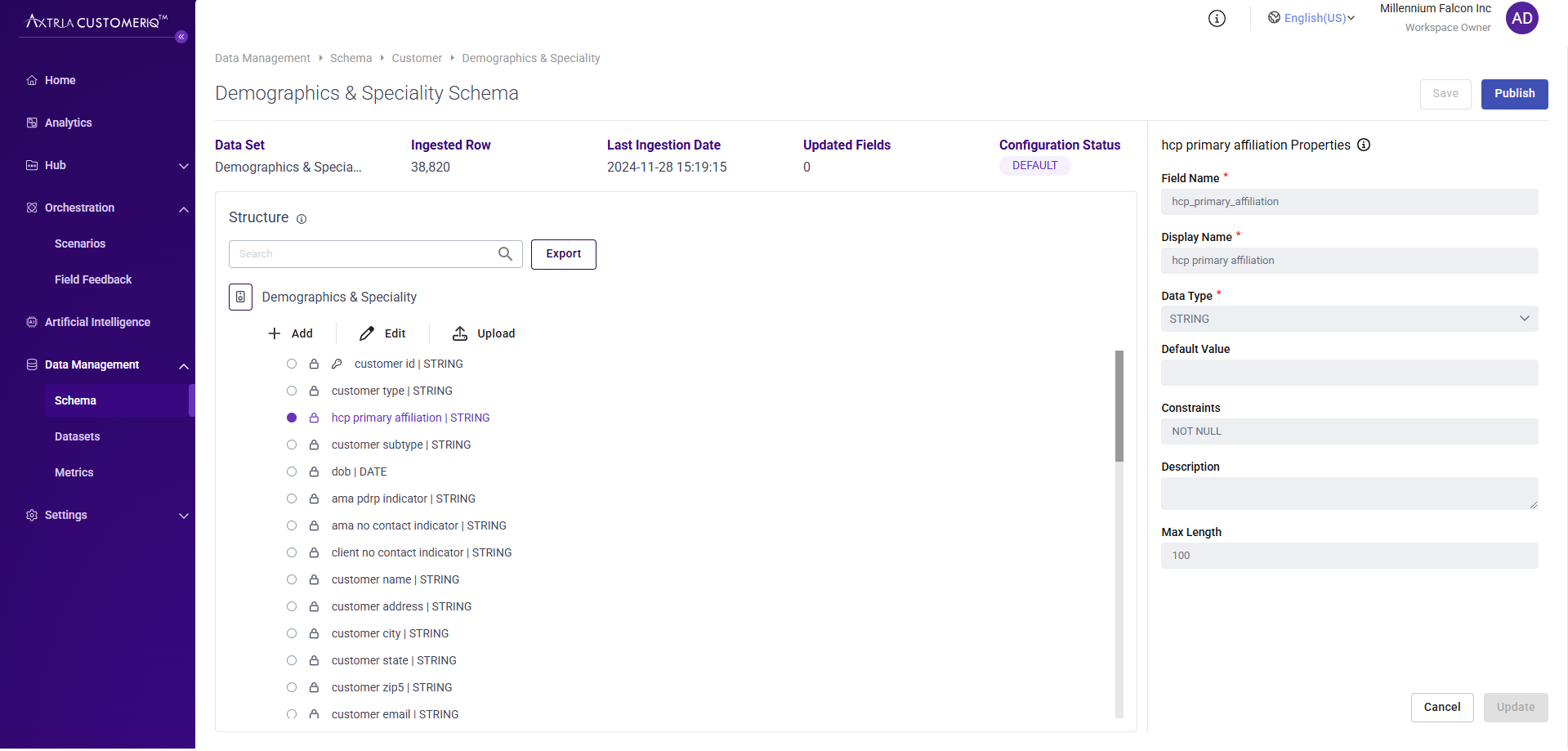Open the Structure info tooltip icon
1568x751 pixels.
tap(302, 218)
